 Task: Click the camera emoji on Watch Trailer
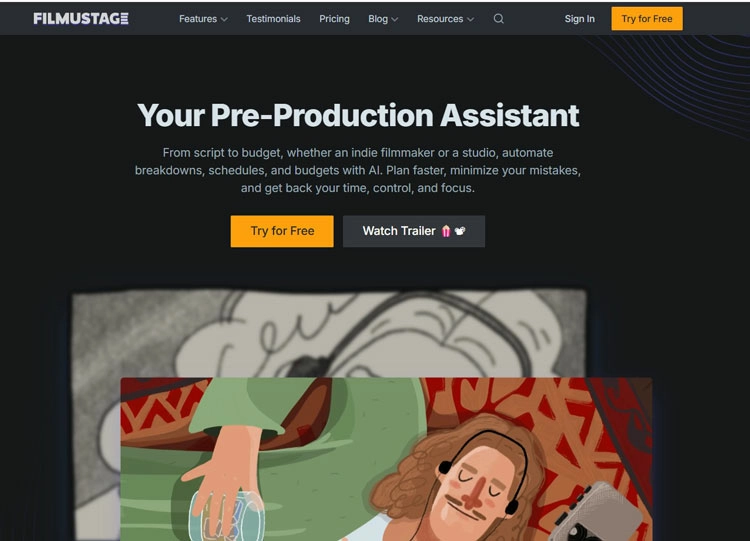click(460, 231)
